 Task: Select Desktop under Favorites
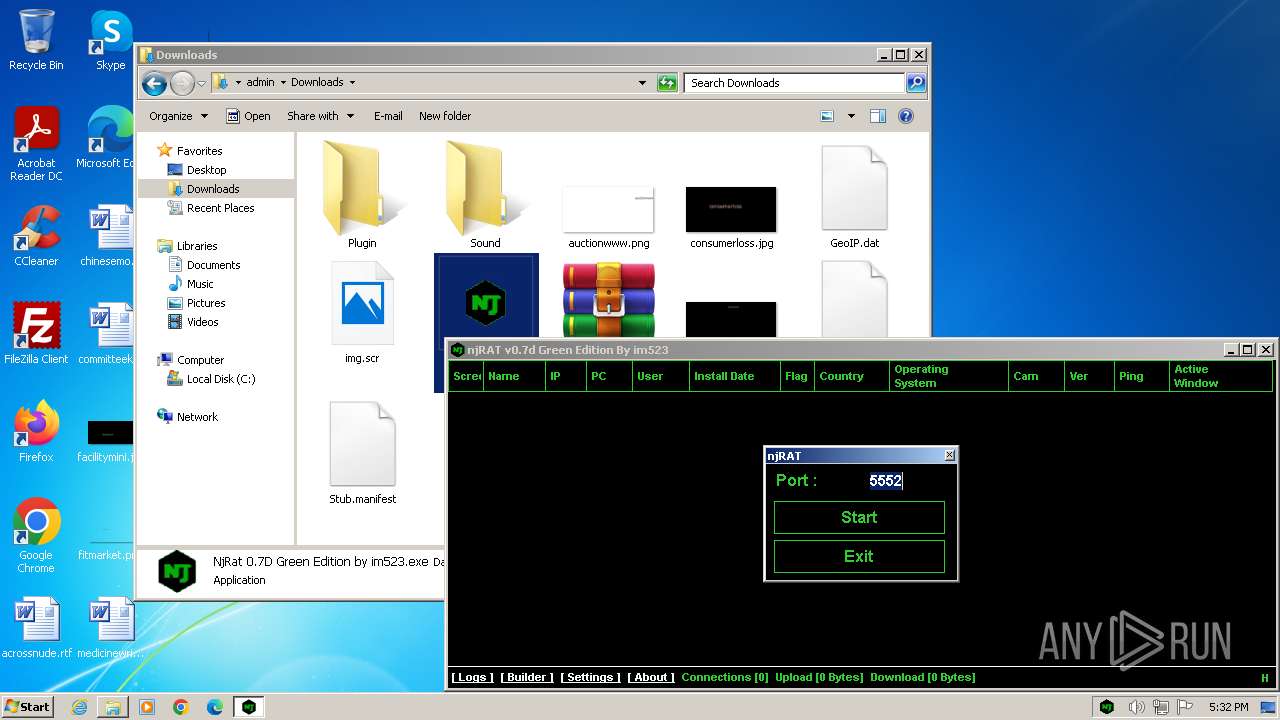tap(206, 170)
